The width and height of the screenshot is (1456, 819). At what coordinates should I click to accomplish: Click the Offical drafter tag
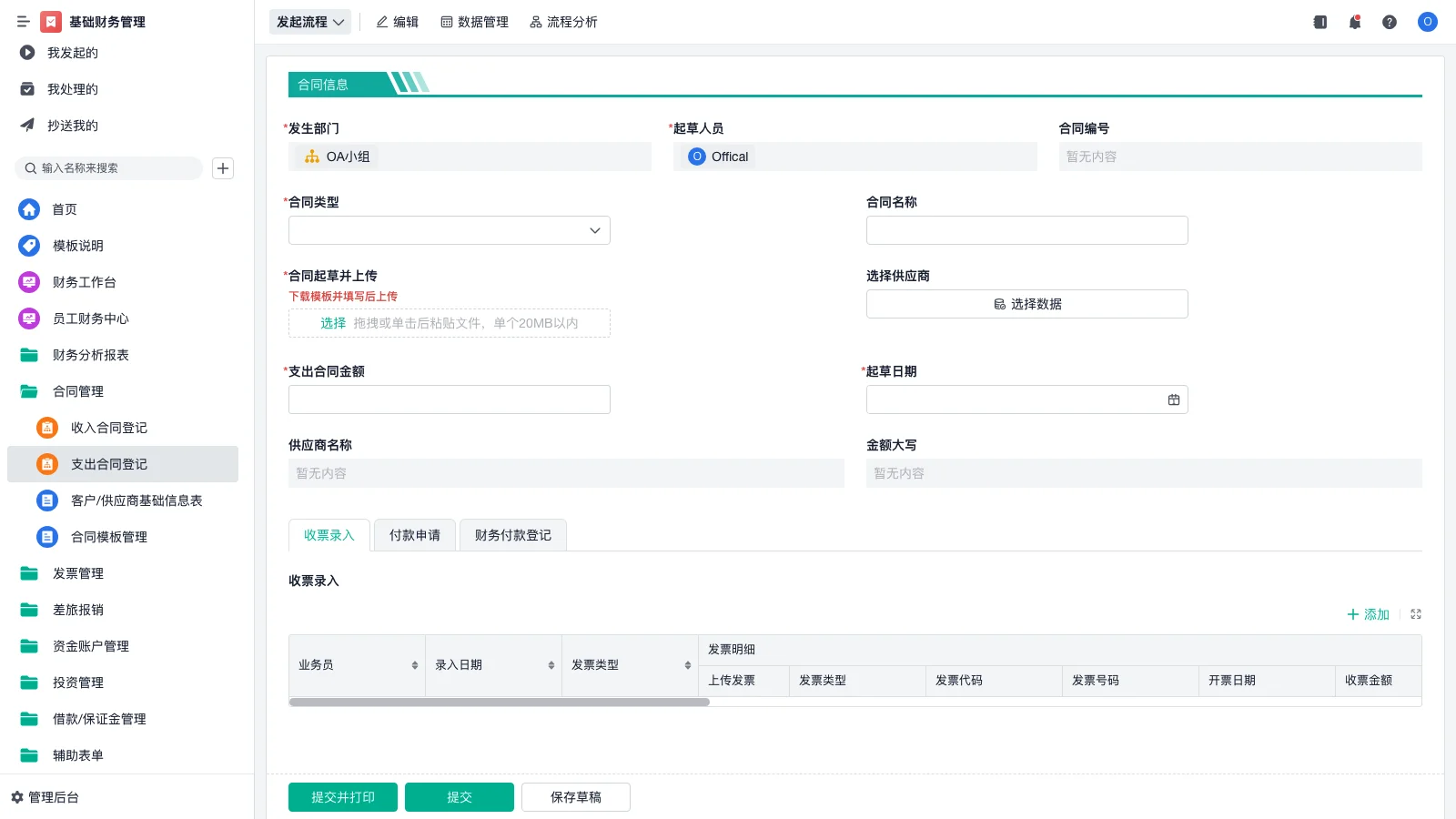[x=718, y=157]
